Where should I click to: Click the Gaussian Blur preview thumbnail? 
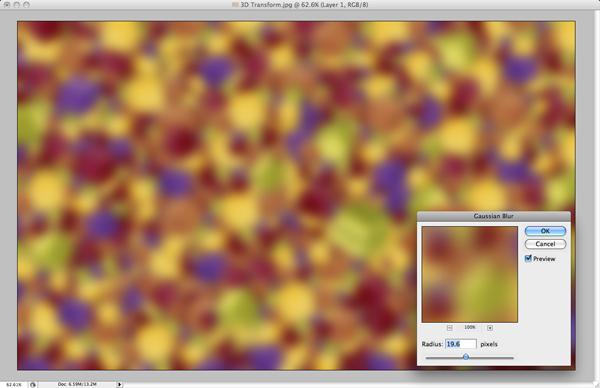pos(470,274)
